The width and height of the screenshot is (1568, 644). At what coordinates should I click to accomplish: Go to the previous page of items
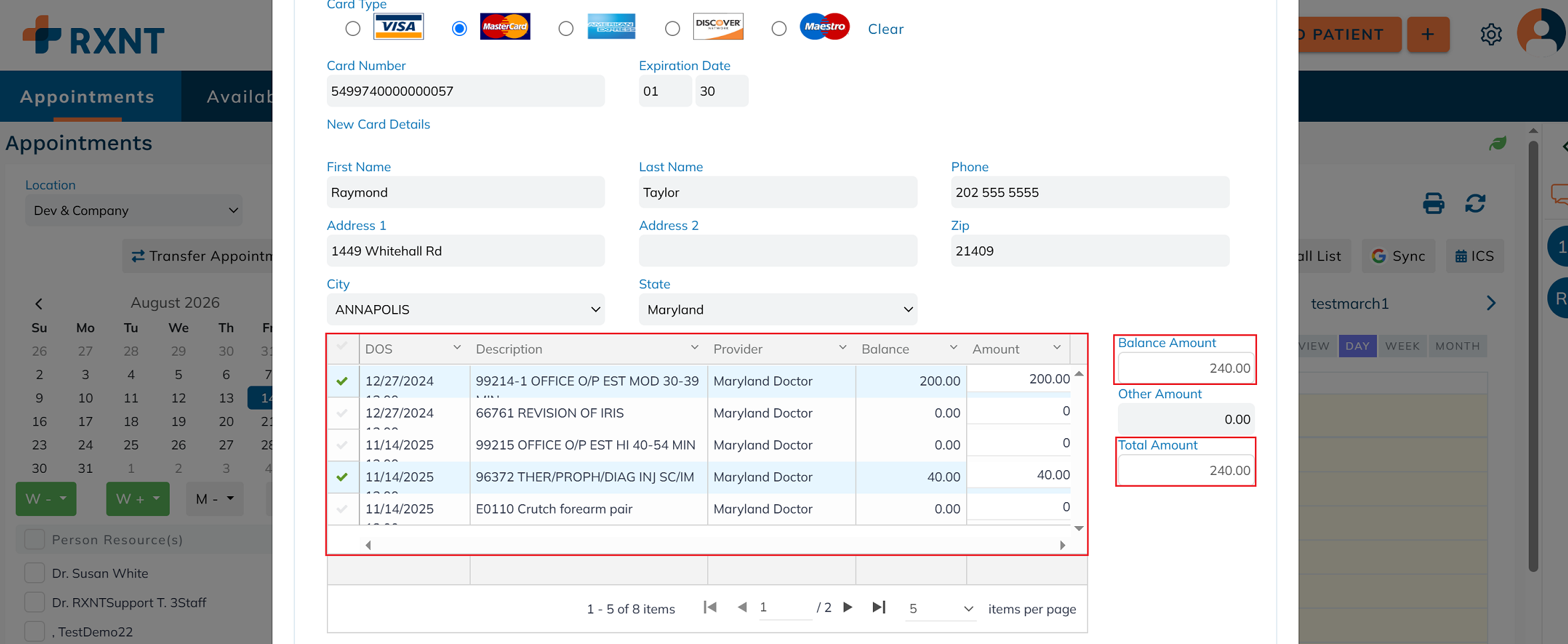click(x=742, y=607)
